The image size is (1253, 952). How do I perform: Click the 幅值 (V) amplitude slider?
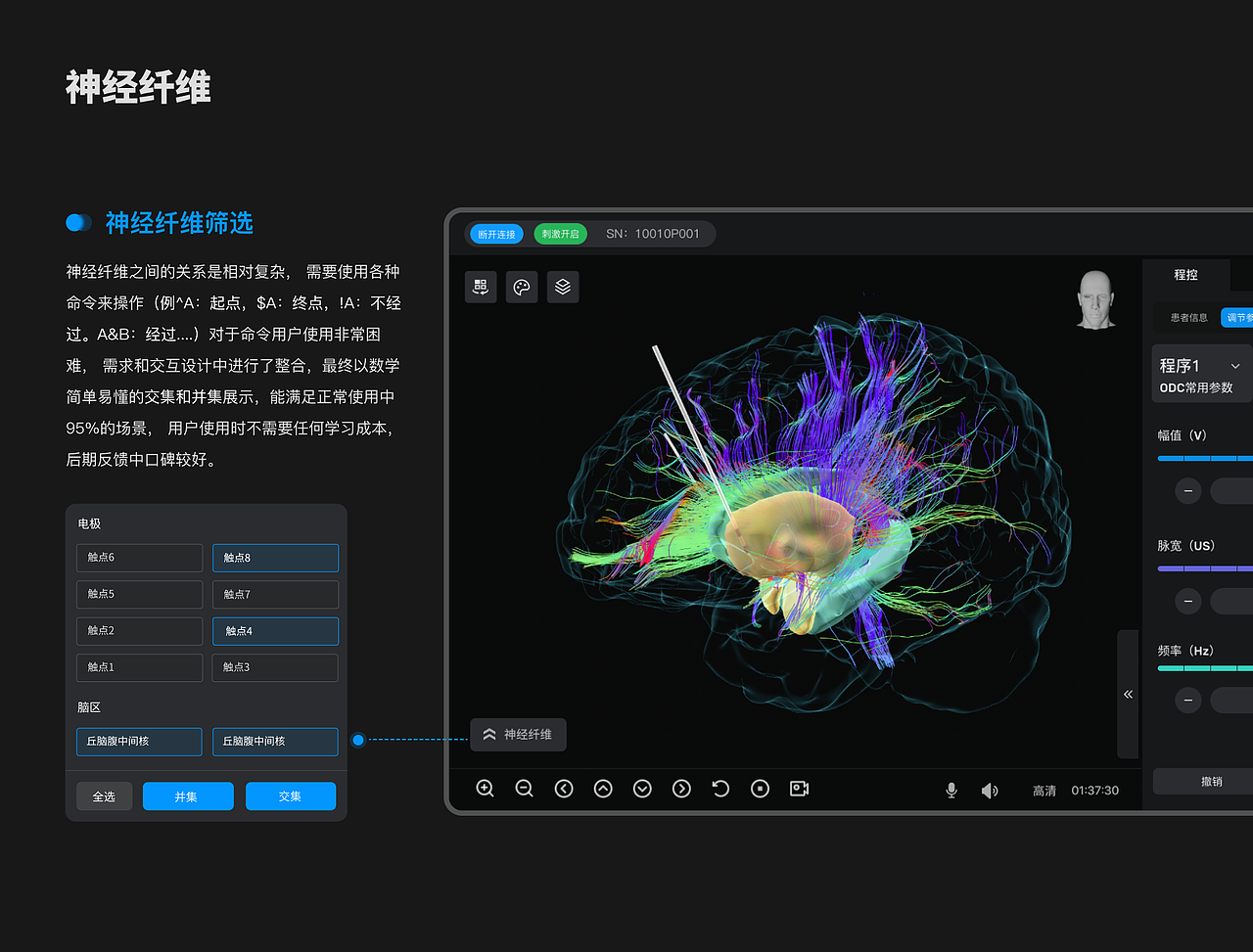(1205, 458)
